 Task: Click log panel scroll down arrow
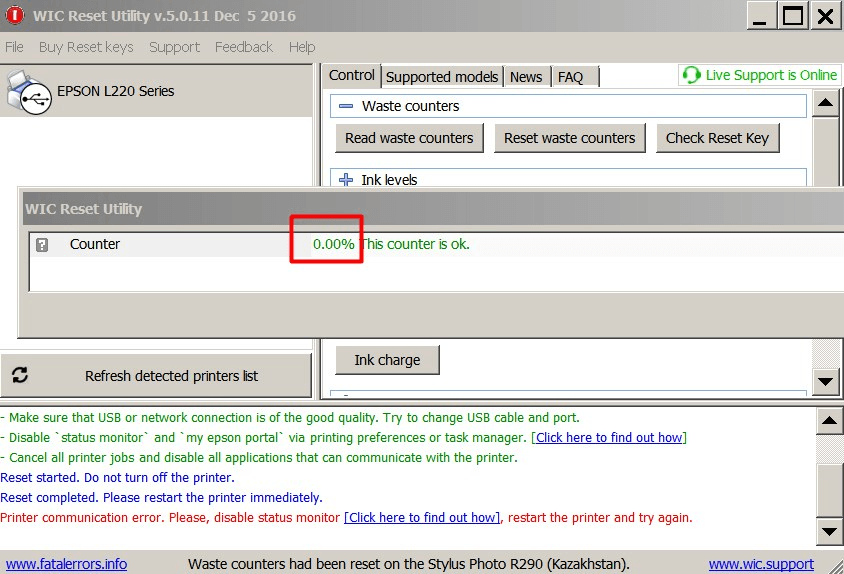click(829, 531)
